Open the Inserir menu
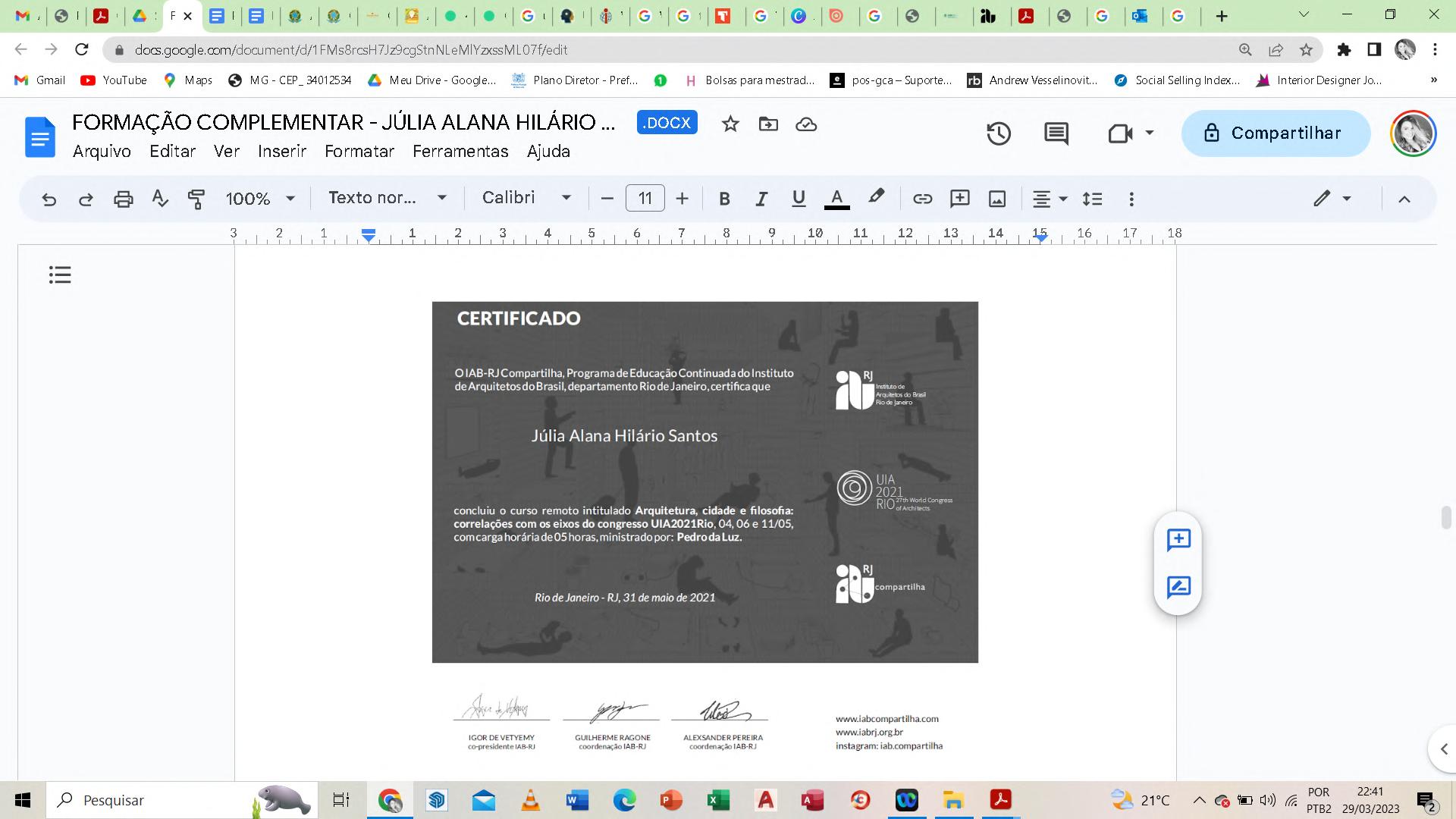Image resolution: width=1456 pixels, height=819 pixels. point(281,152)
